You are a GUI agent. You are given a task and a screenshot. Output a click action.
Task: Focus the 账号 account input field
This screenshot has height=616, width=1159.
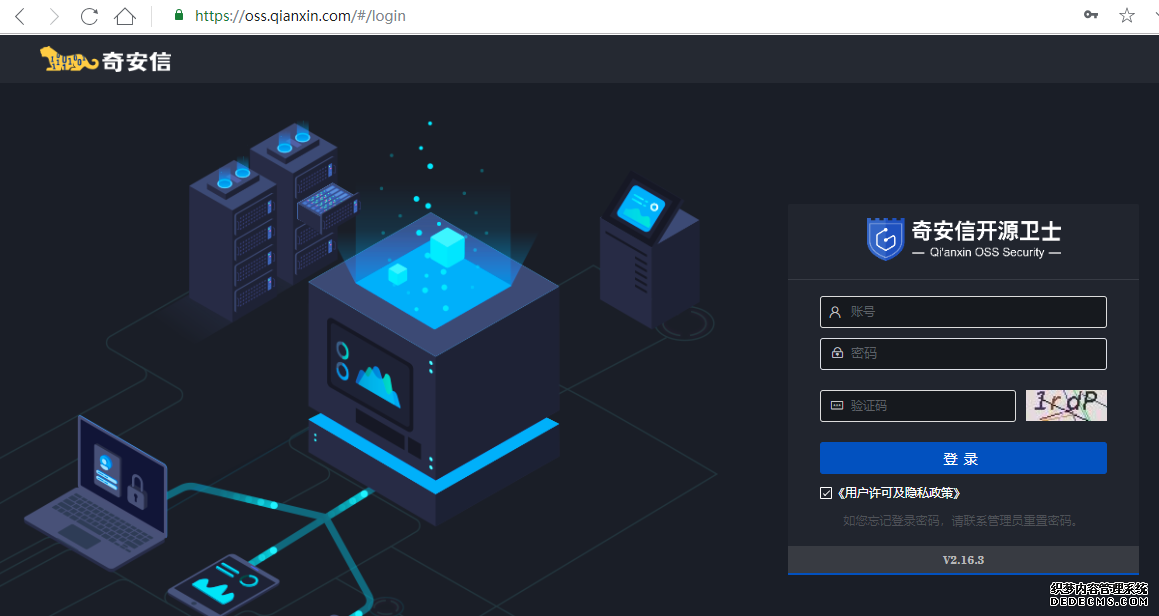coord(963,312)
